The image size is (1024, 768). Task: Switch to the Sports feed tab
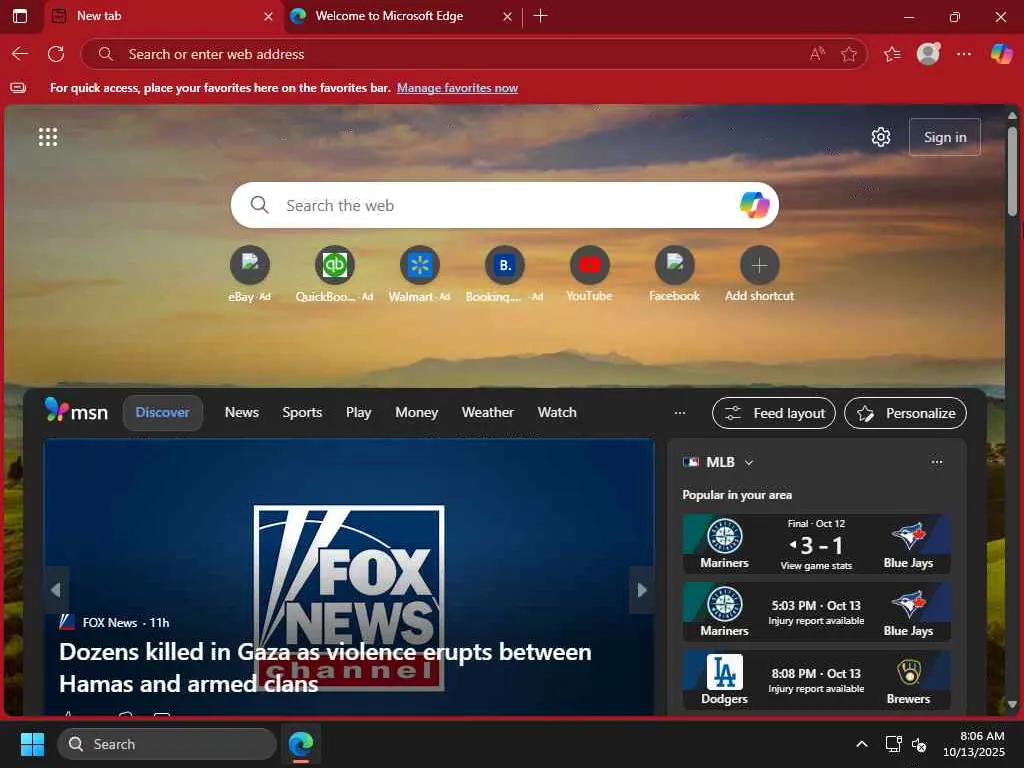click(x=302, y=413)
